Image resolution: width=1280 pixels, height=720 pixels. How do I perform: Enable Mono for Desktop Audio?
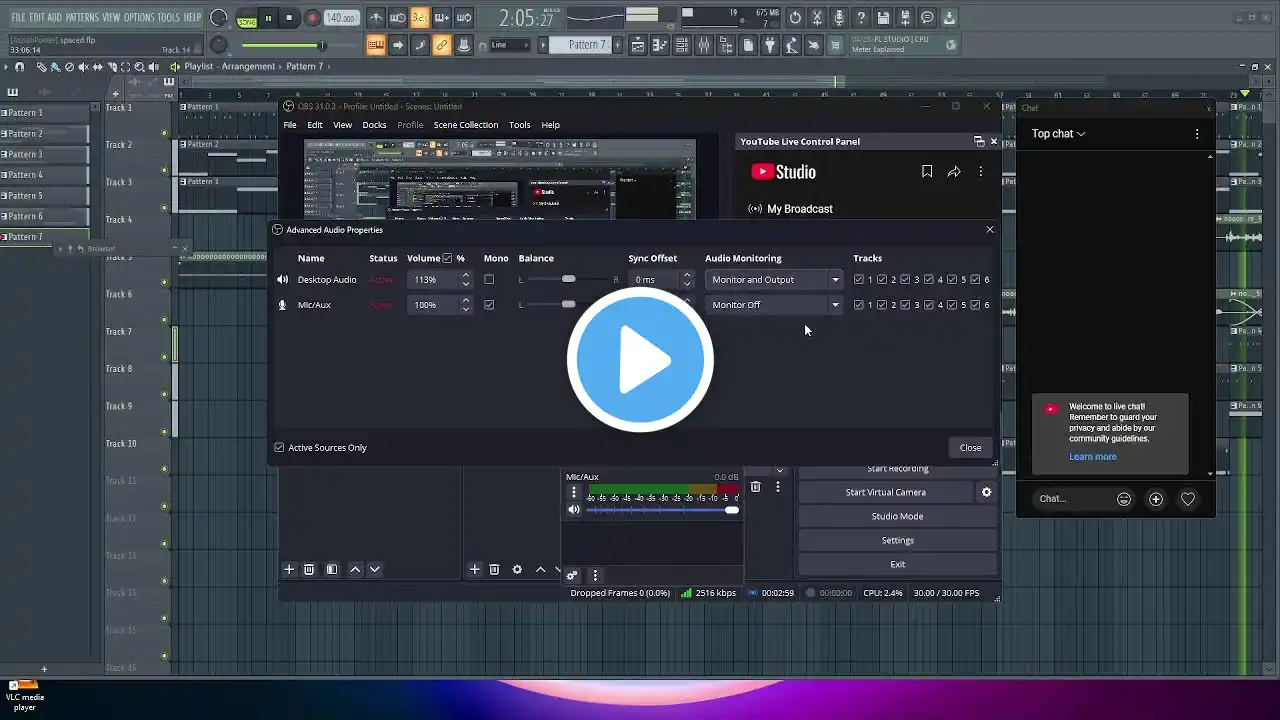[489, 280]
